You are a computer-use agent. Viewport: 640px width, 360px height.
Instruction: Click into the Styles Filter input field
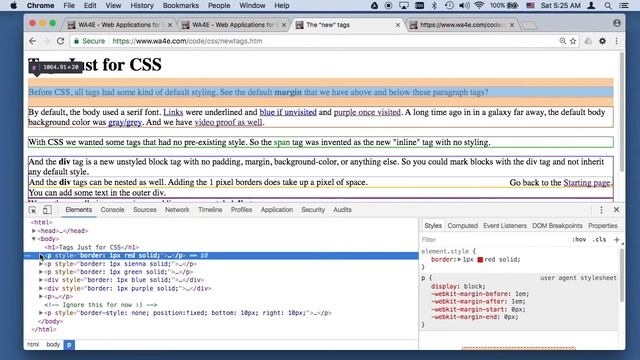click(494, 240)
